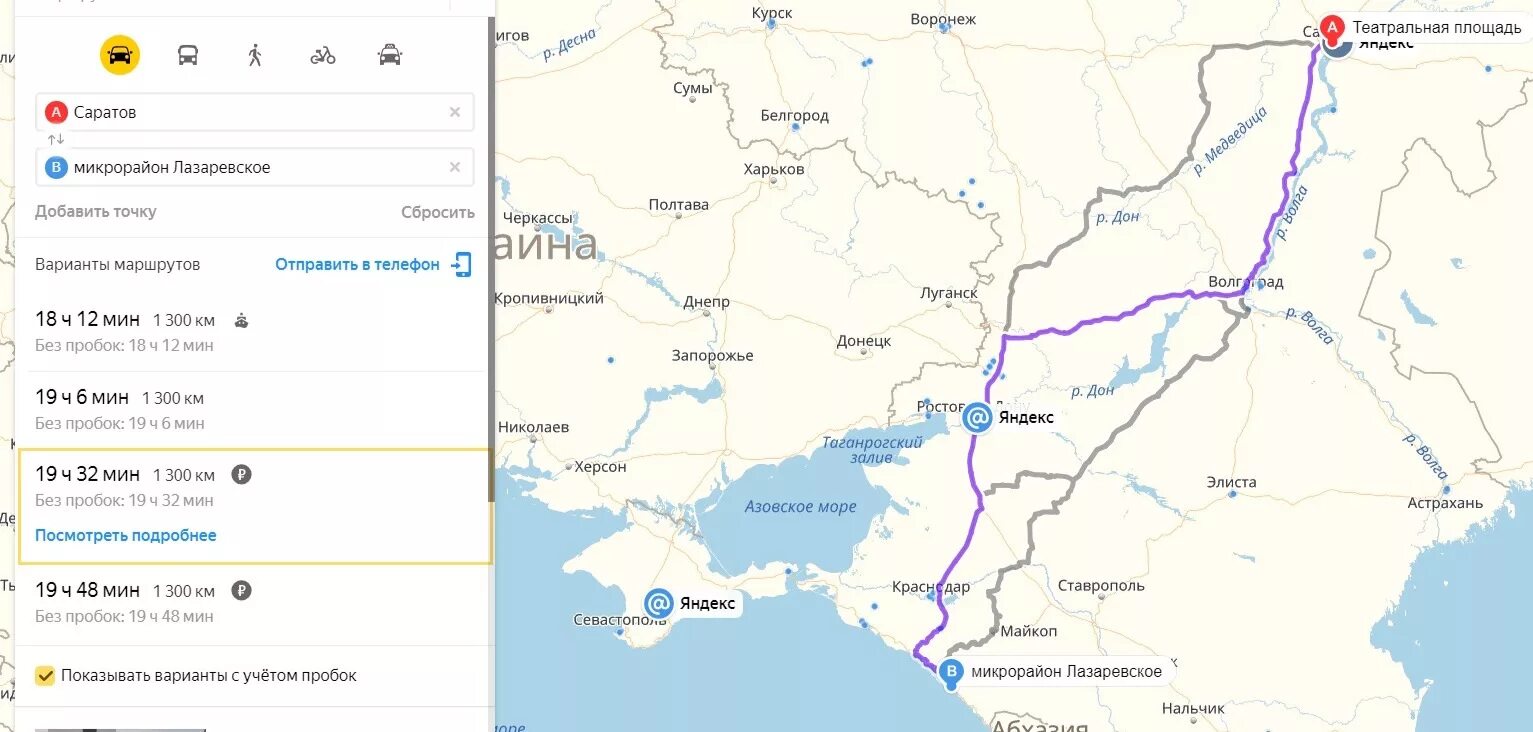Click the Донецк city label on map
The image size is (1533, 732).
(x=864, y=341)
